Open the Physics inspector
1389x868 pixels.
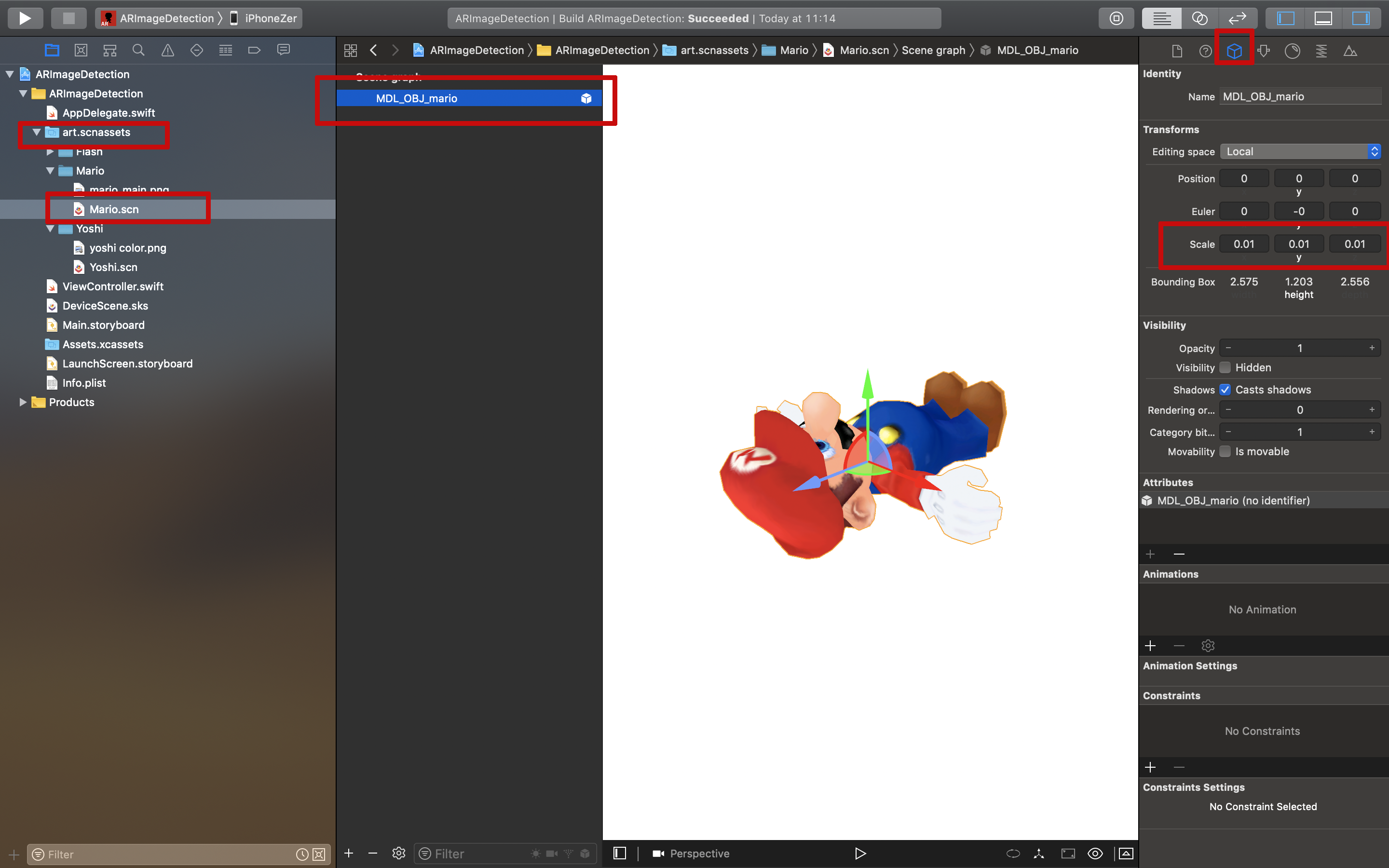[1321, 51]
